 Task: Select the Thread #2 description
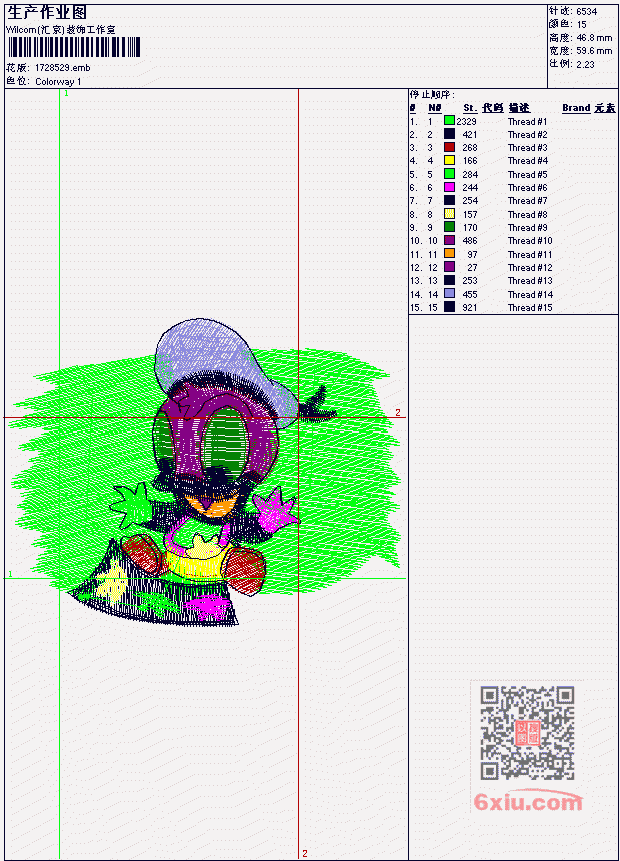(527, 135)
